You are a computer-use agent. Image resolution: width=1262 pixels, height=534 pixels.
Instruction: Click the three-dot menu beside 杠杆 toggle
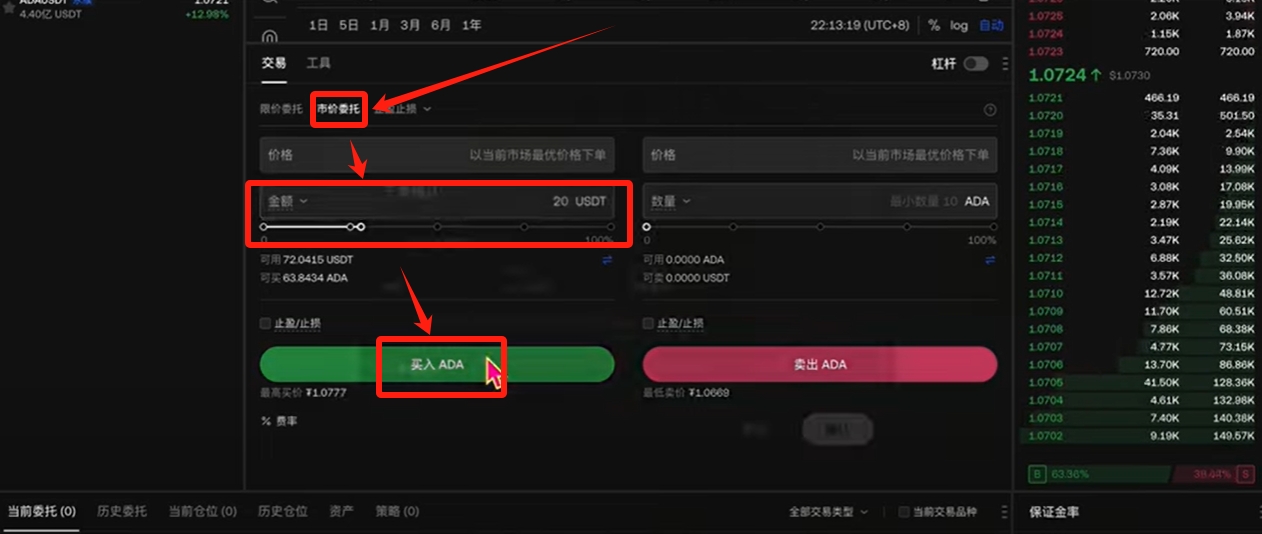tap(1004, 64)
